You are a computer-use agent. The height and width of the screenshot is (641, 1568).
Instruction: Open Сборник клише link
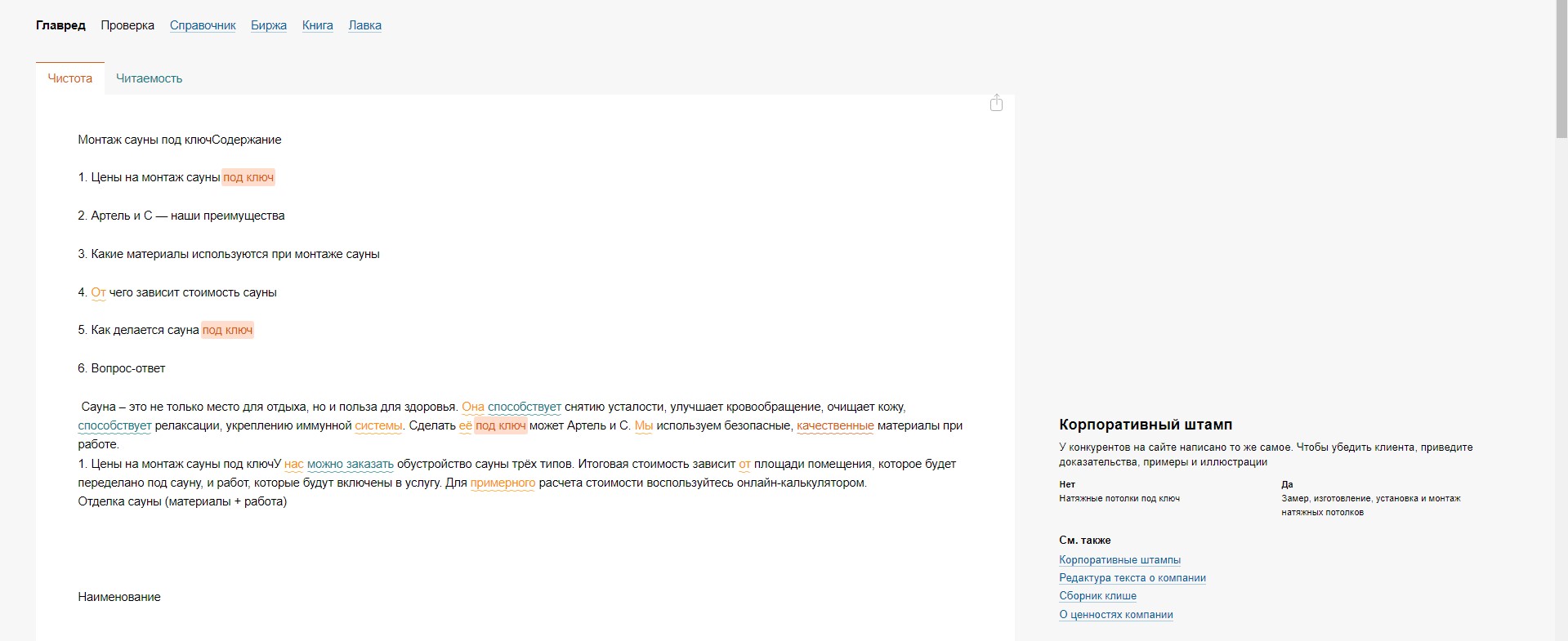[1097, 596]
